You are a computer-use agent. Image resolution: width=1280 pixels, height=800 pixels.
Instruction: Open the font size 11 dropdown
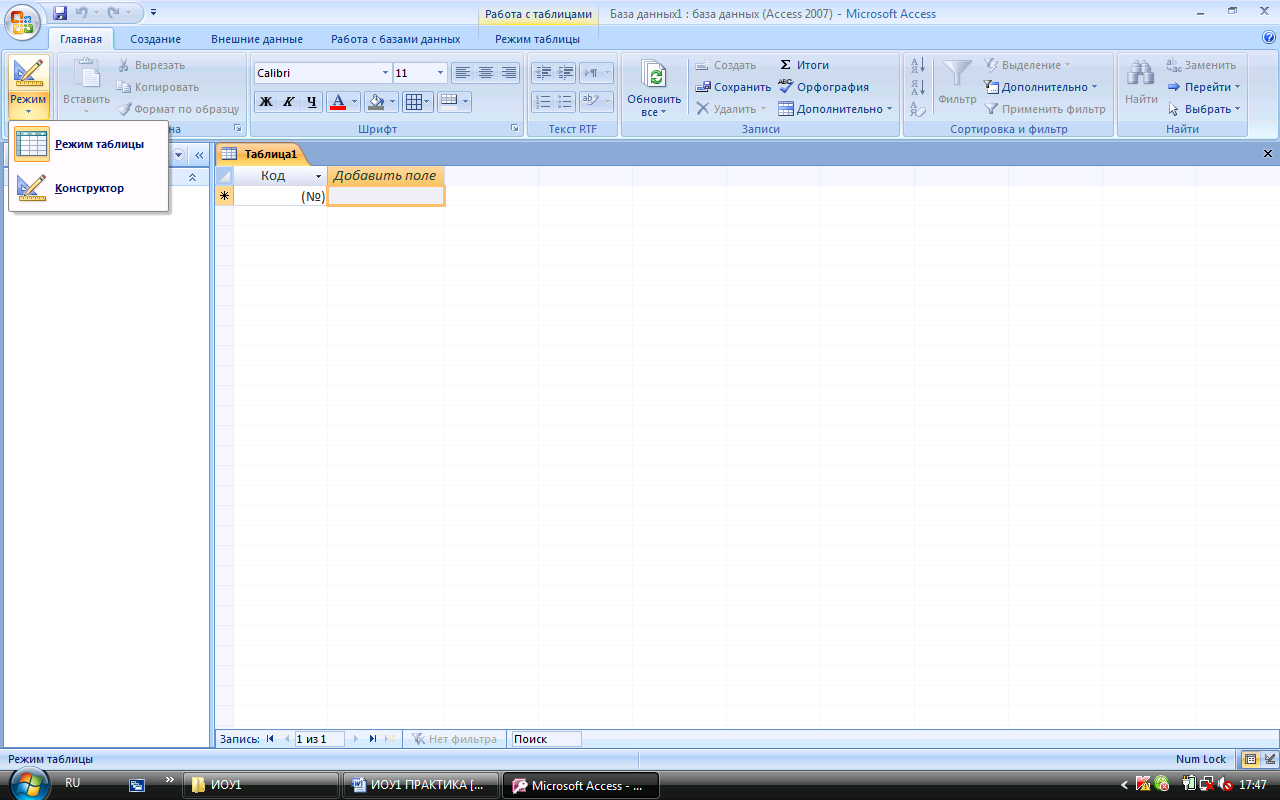[441, 73]
